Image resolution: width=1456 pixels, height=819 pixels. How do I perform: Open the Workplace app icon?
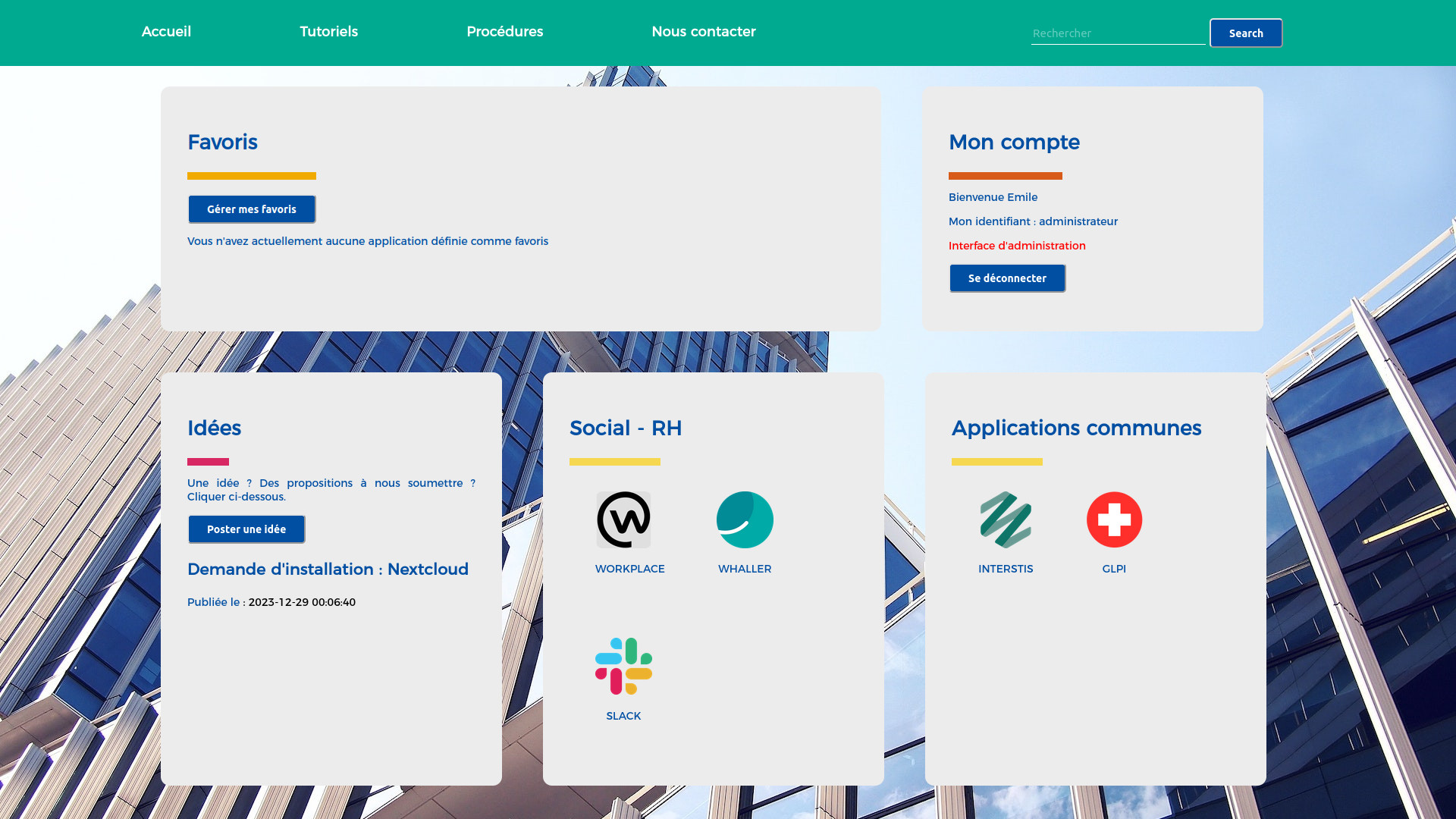pyautogui.click(x=623, y=519)
